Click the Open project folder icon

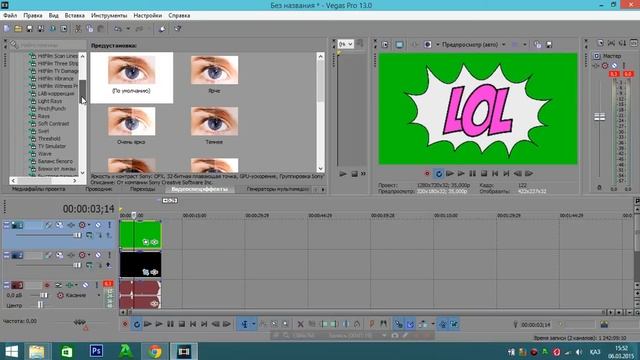(x=18, y=29)
